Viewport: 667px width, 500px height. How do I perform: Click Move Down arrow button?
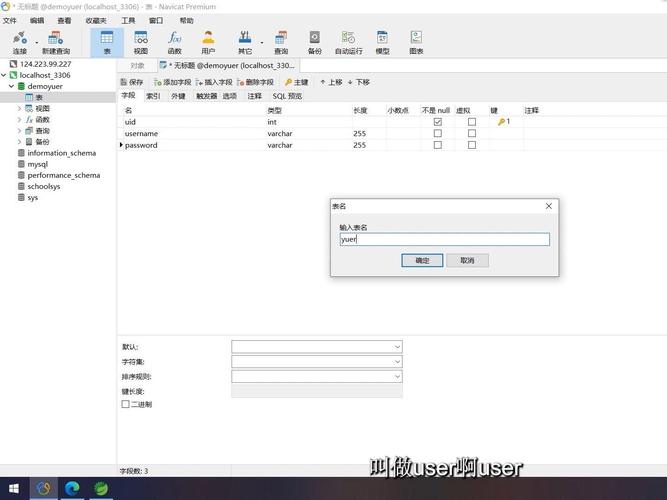click(x=359, y=82)
